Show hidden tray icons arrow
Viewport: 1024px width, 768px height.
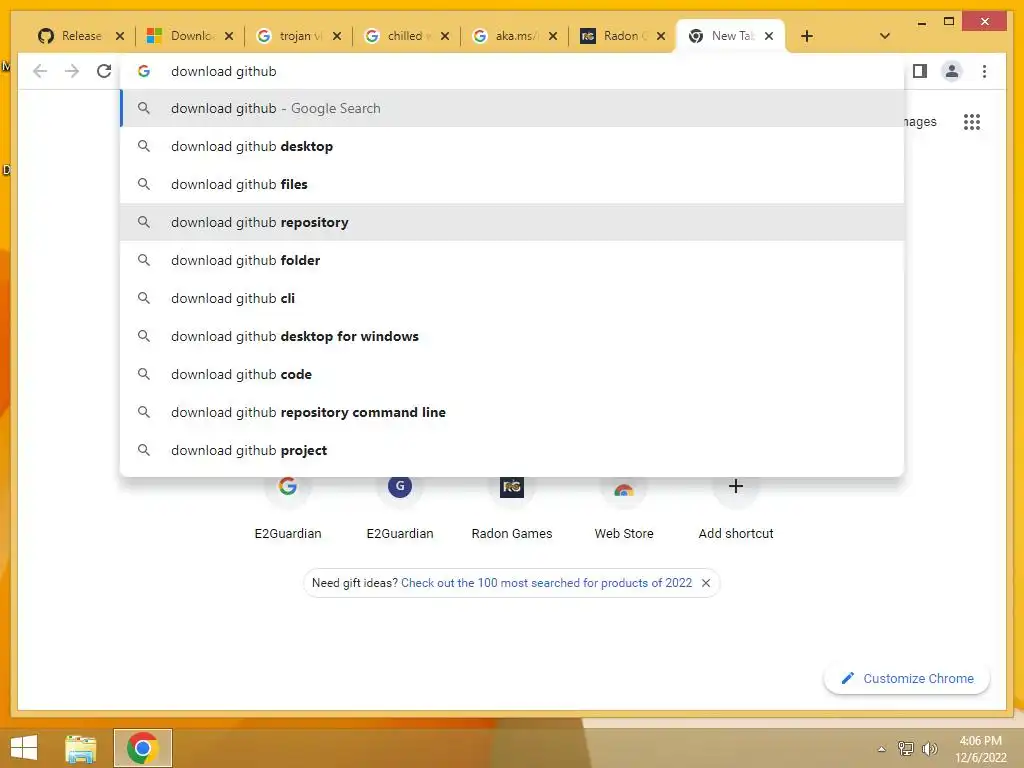(x=882, y=749)
